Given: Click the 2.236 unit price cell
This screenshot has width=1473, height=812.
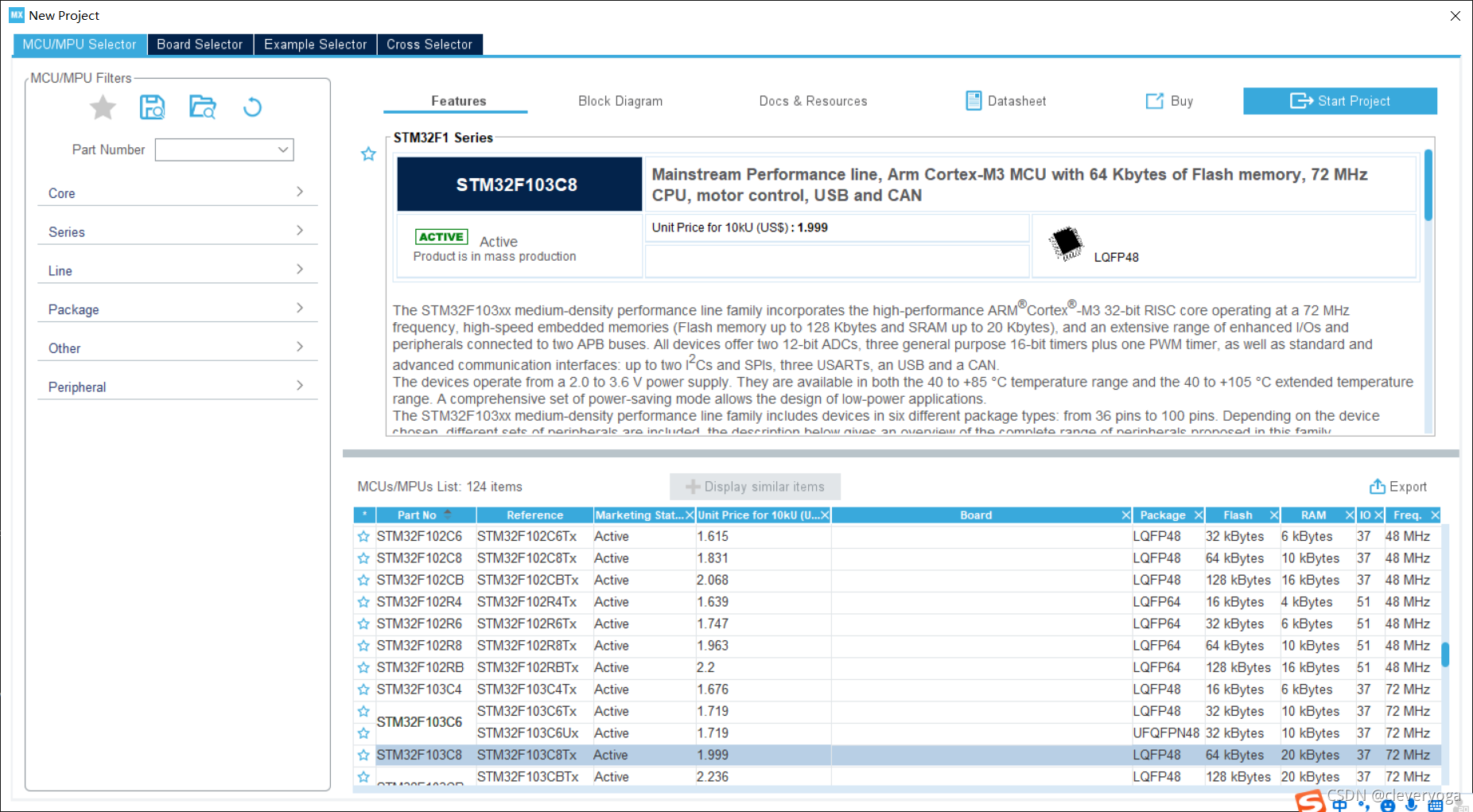Looking at the screenshot, I should pos(764,777).
